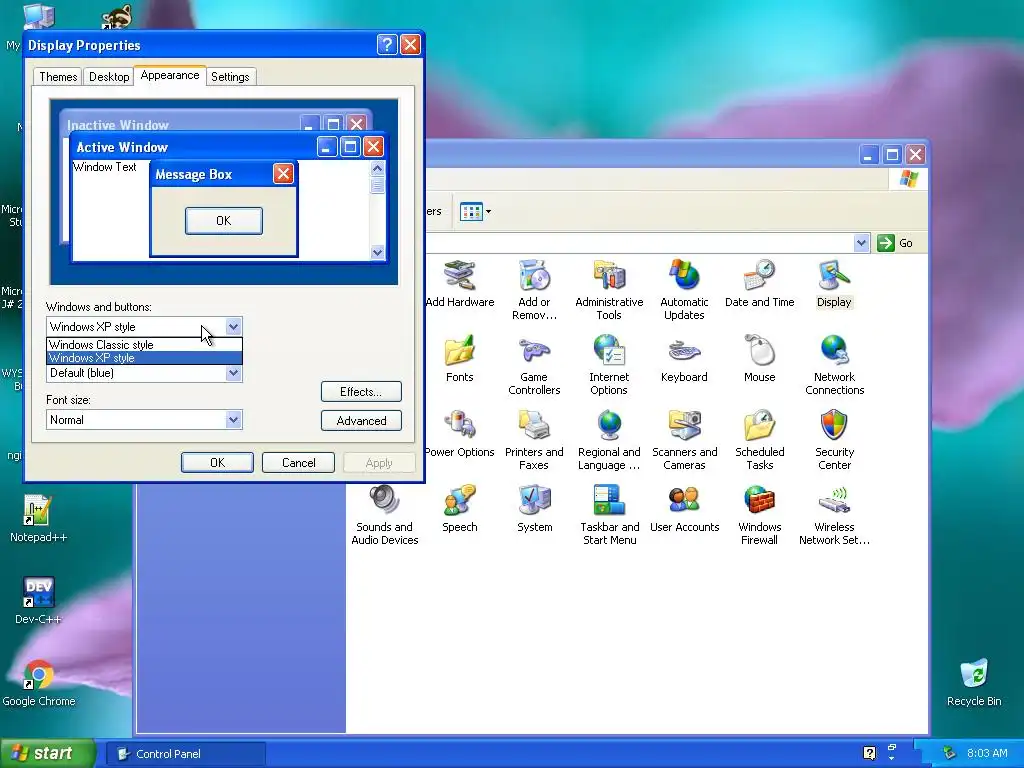Open the User Accounts icon
Screen dimensions: 1024x768
[x=684, y=509]
